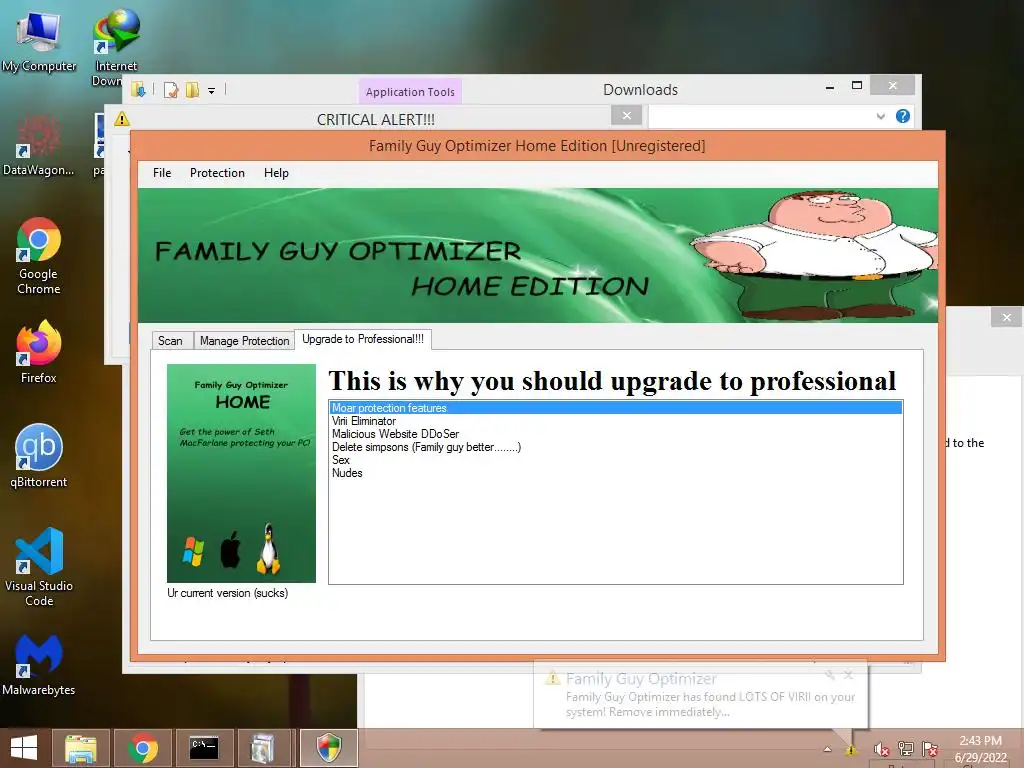Show hidden system tray icons

(827, 749)
